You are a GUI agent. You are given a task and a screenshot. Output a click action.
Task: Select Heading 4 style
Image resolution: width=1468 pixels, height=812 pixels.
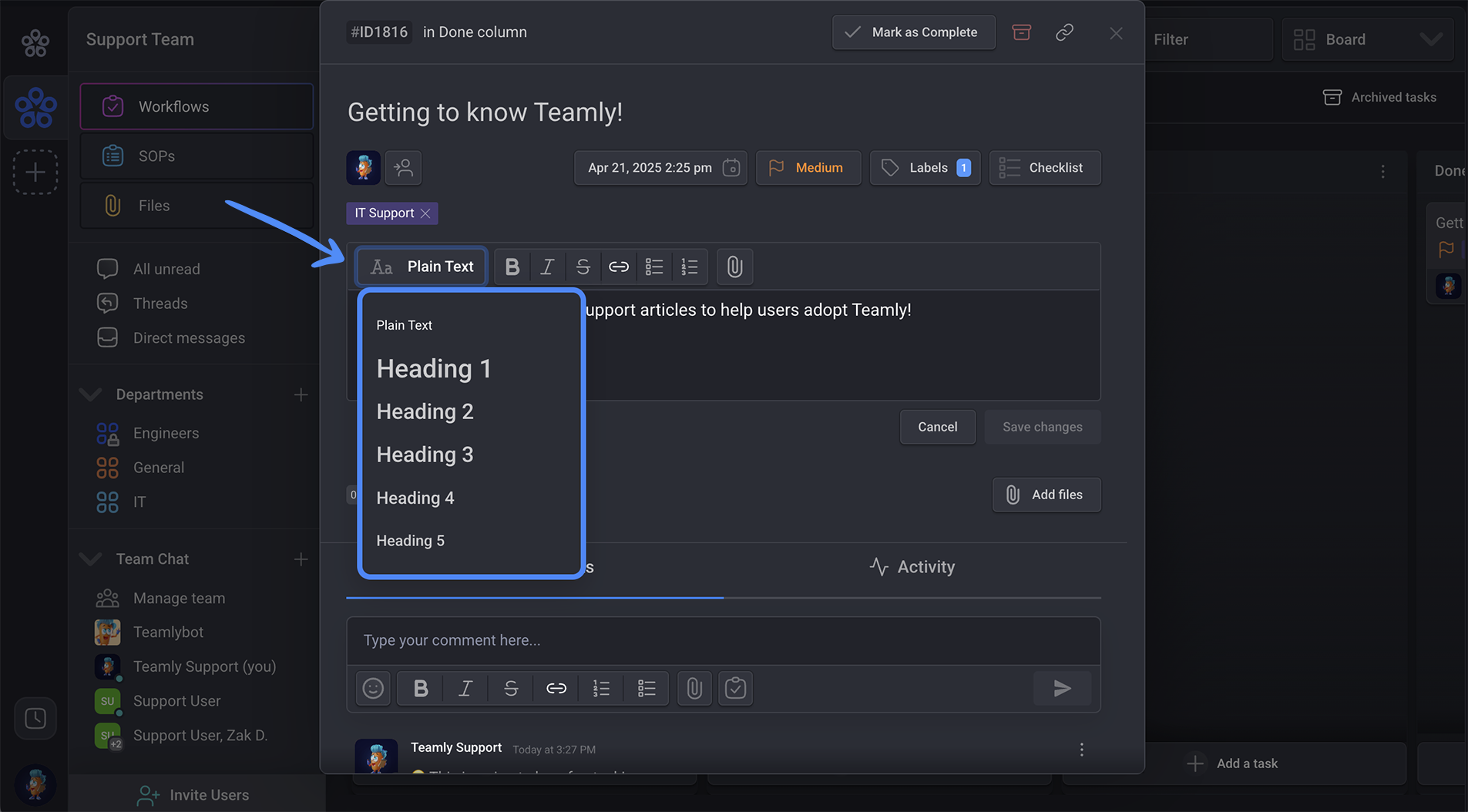(415, 498)
